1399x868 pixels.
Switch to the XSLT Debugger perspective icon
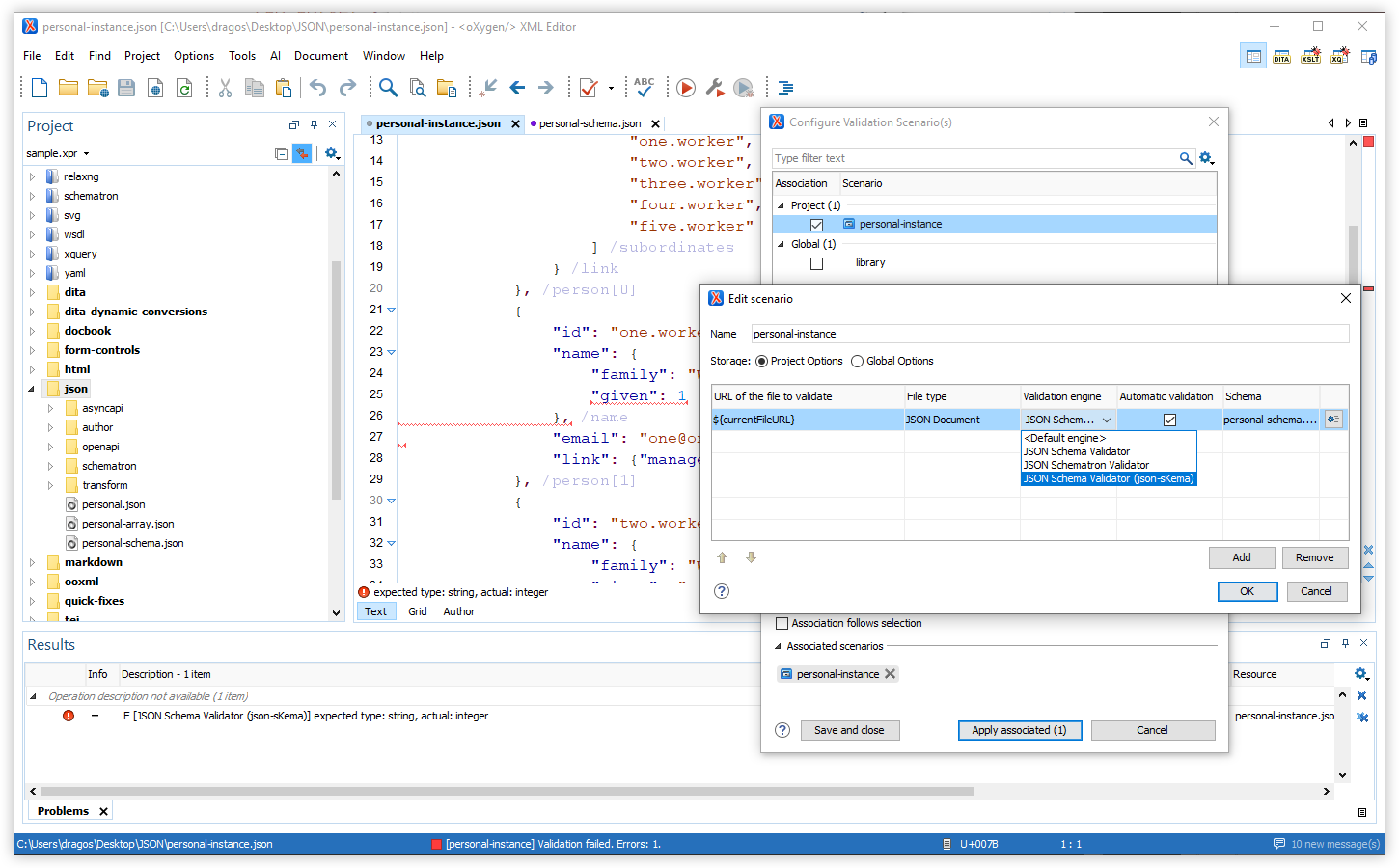coord(1310,57)
